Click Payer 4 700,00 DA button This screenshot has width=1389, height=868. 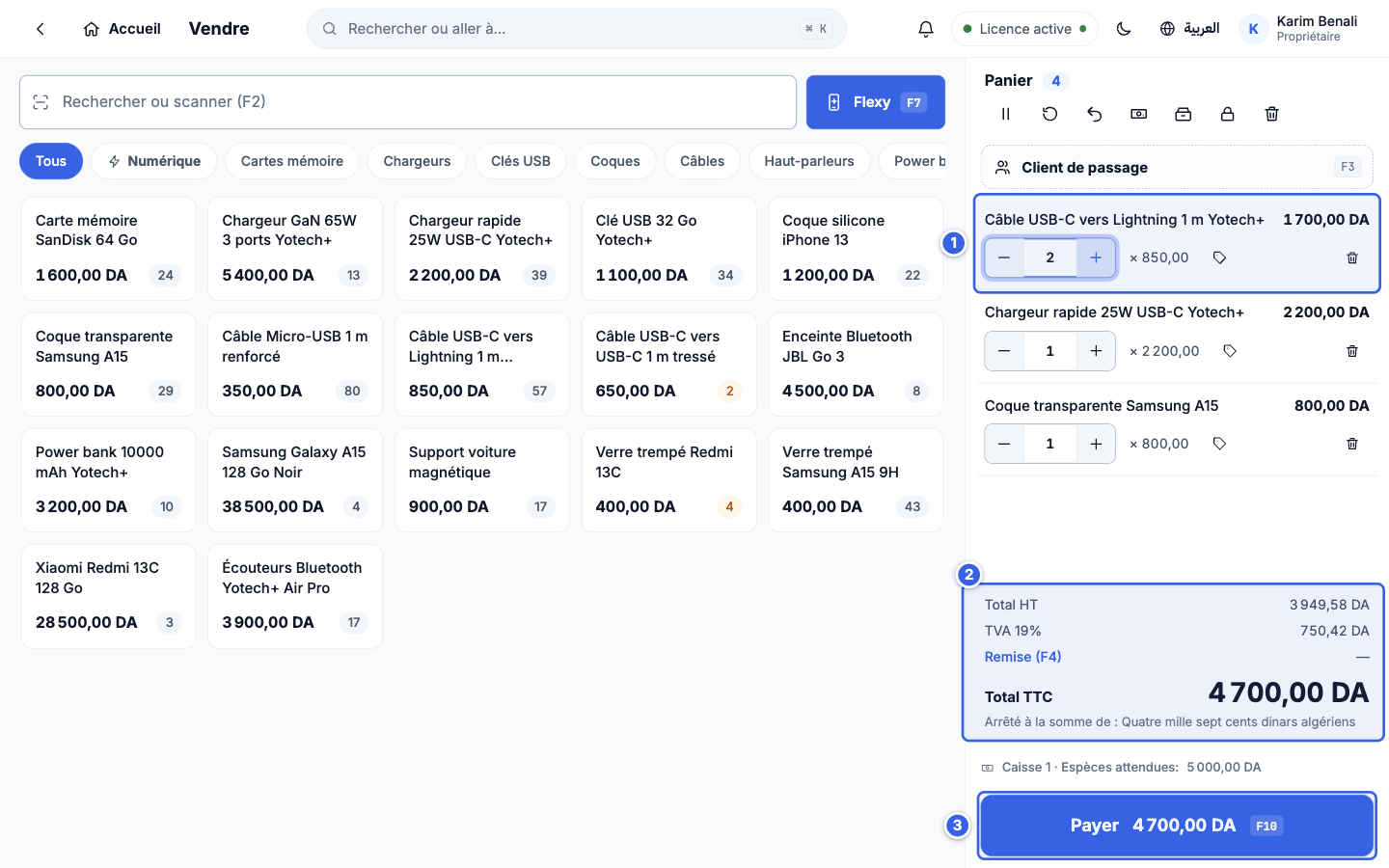pyautogui.click(x=1177, y=826)
